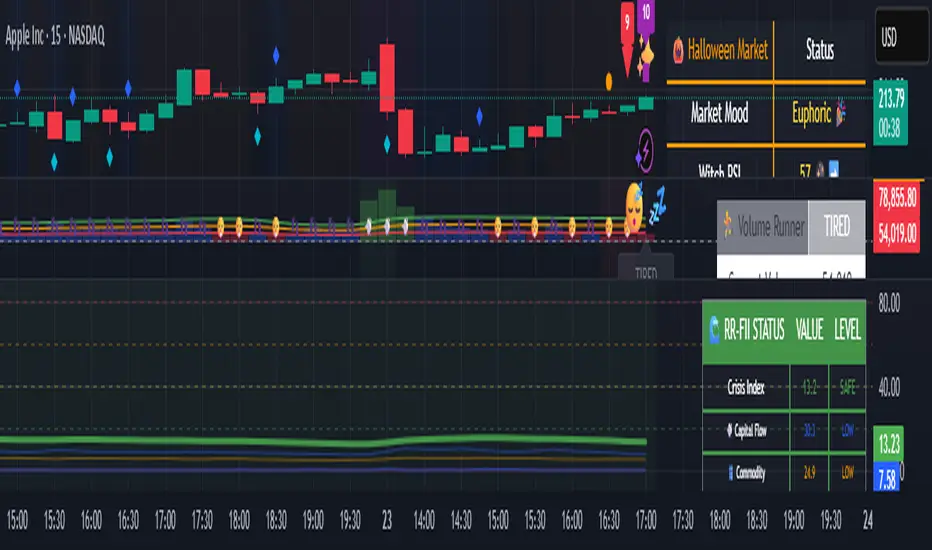The height and width of the screenshot is (550, 932).
Task: Click the green 13.23 axis value label
Action: (889, 444)
